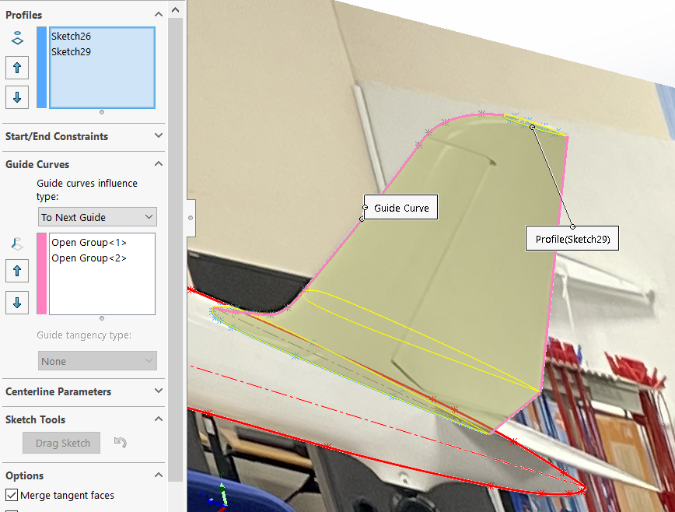Collapse the Profiles section
The image size is (675, 512).
(159, 14)
